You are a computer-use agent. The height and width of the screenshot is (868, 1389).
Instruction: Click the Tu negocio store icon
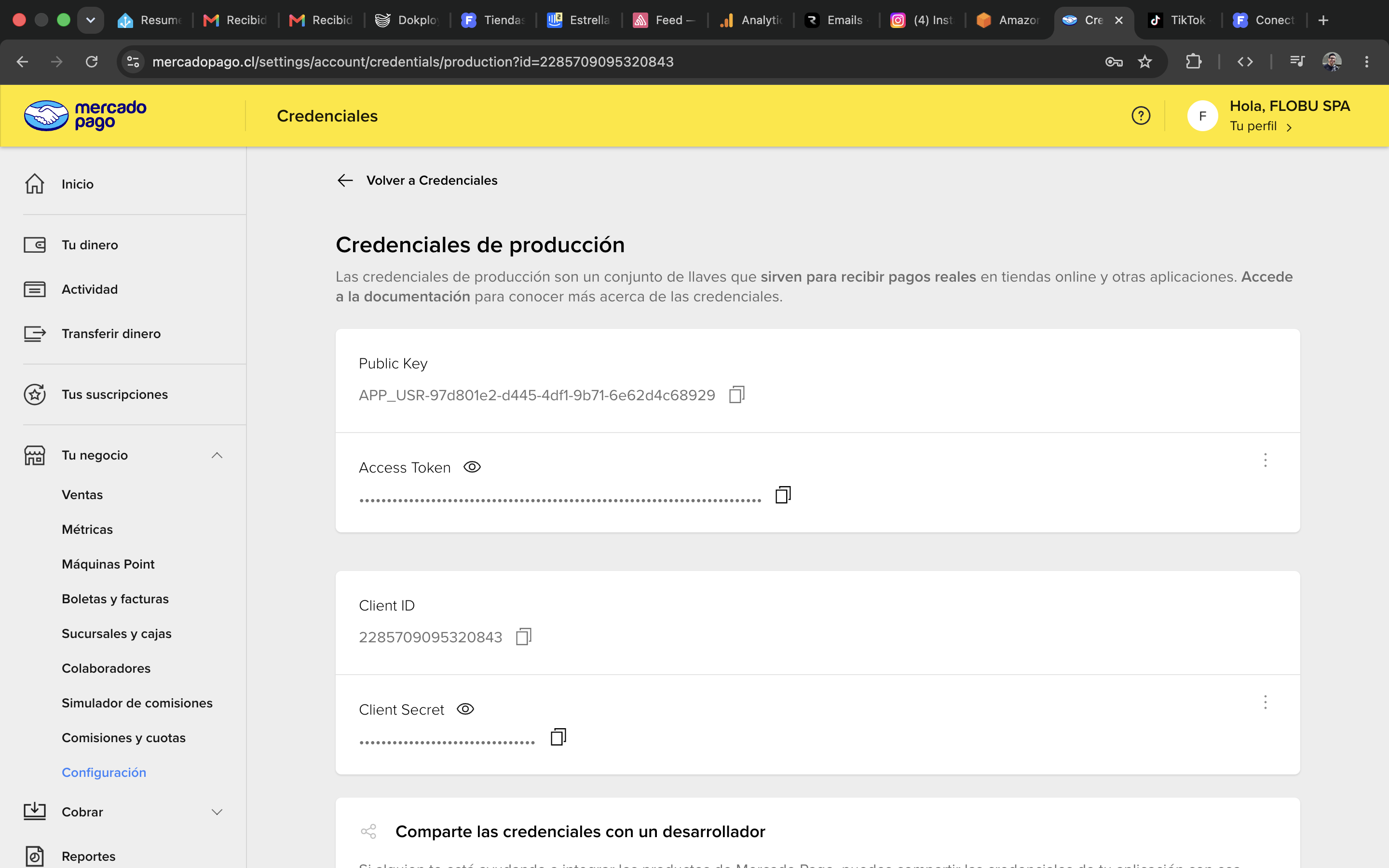click(34, 455)
